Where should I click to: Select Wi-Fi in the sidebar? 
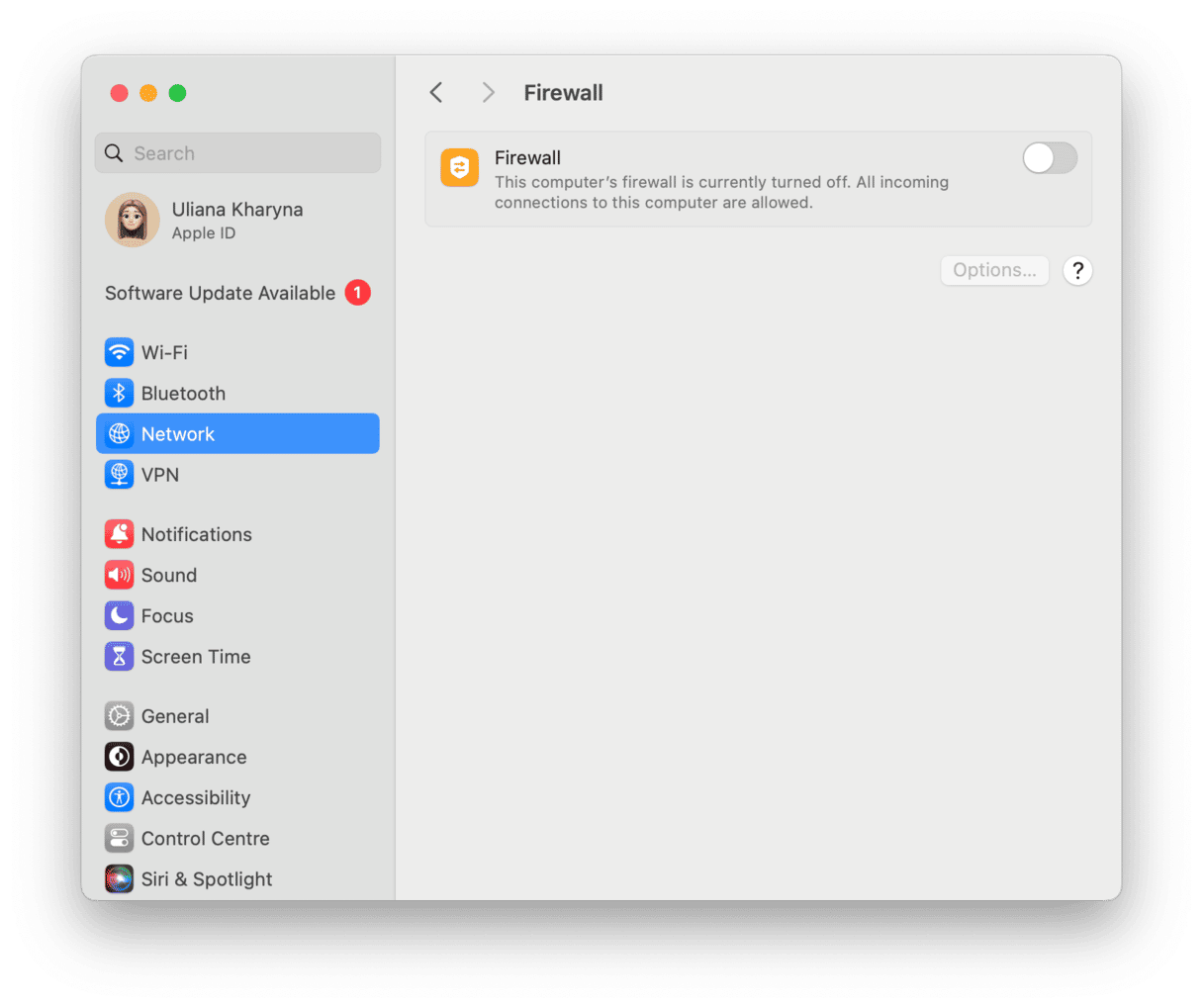click(237, 352)
